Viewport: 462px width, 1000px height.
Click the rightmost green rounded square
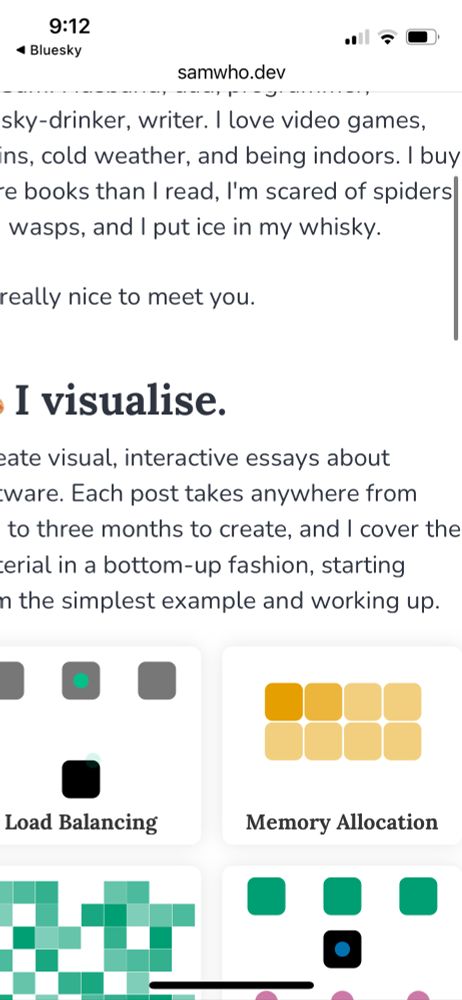coord(419,896)
